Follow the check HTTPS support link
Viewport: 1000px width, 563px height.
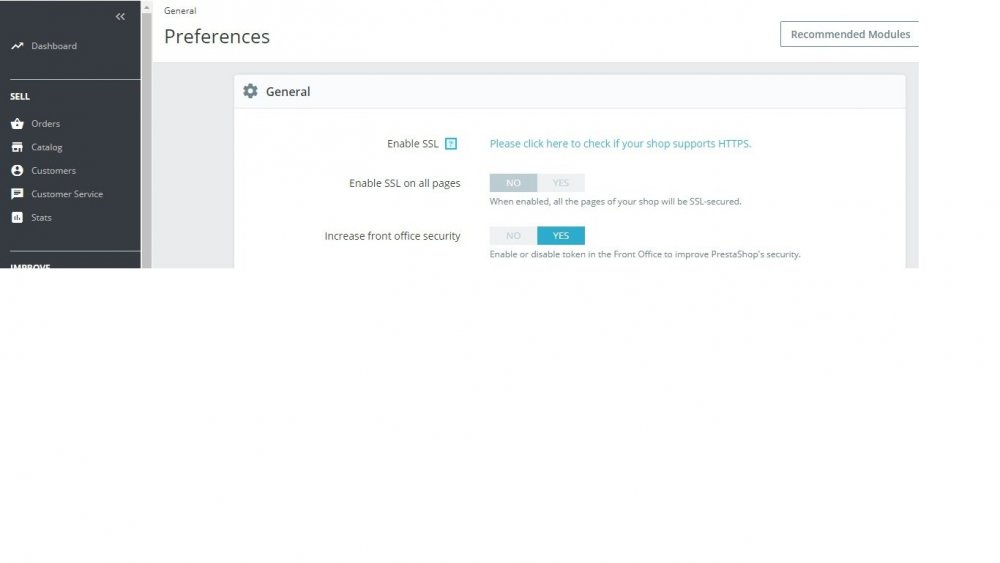(620, 143)
